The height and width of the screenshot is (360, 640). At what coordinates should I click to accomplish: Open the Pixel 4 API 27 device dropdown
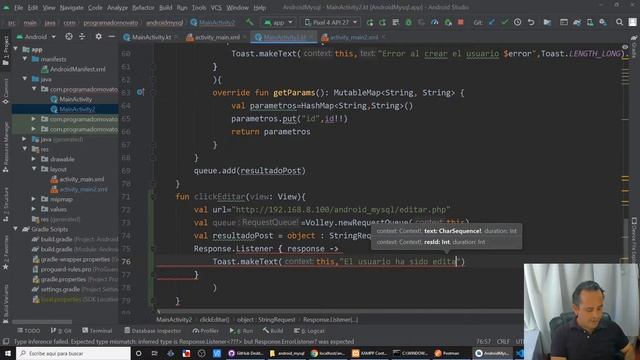click(x=331, y=22)
